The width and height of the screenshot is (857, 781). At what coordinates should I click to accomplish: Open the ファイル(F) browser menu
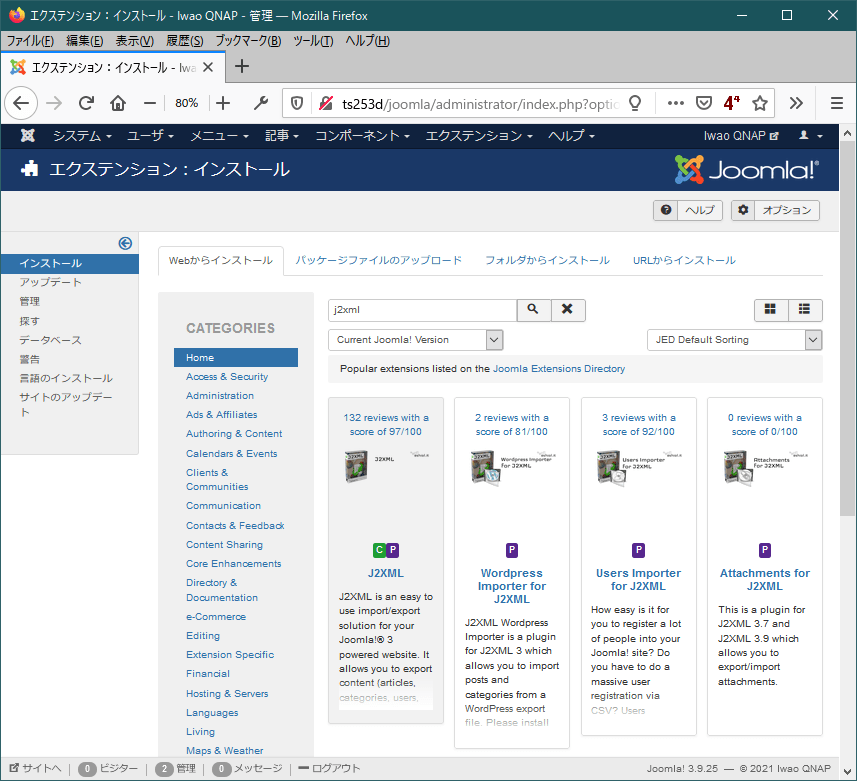pos(30,41)
